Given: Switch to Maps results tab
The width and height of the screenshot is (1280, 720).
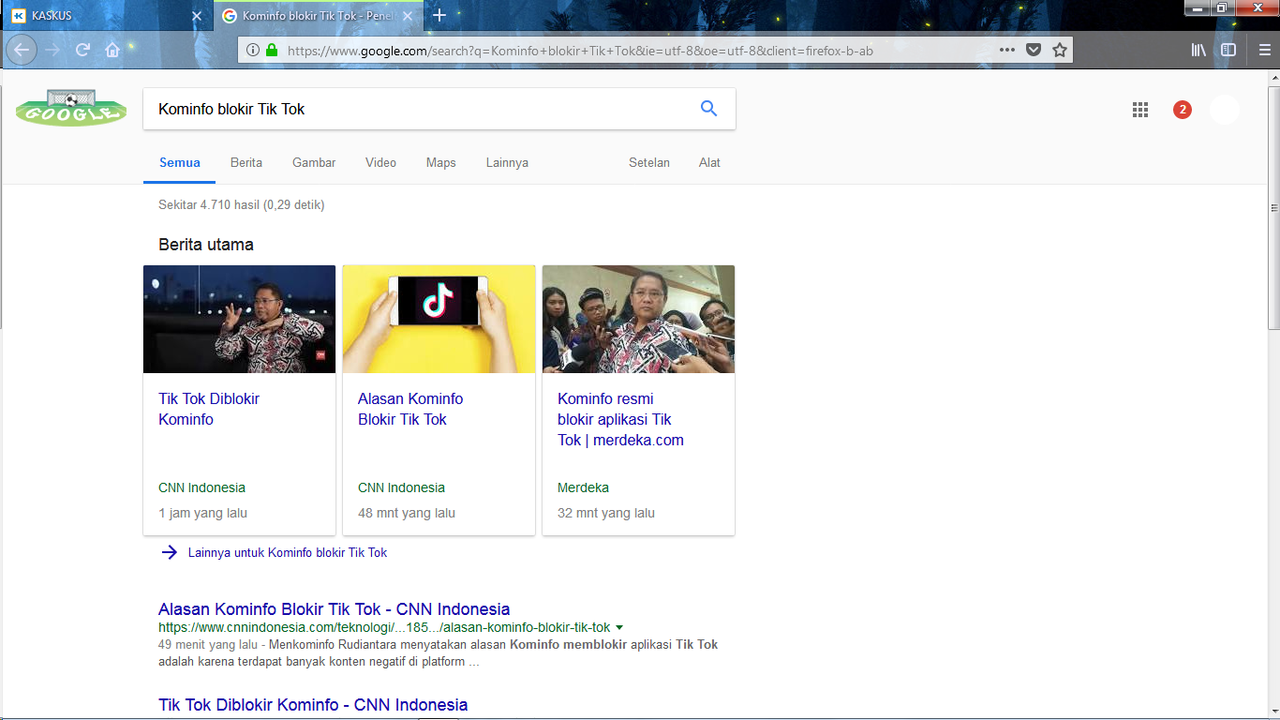Looking at the screenshot, I should (441, 163).
